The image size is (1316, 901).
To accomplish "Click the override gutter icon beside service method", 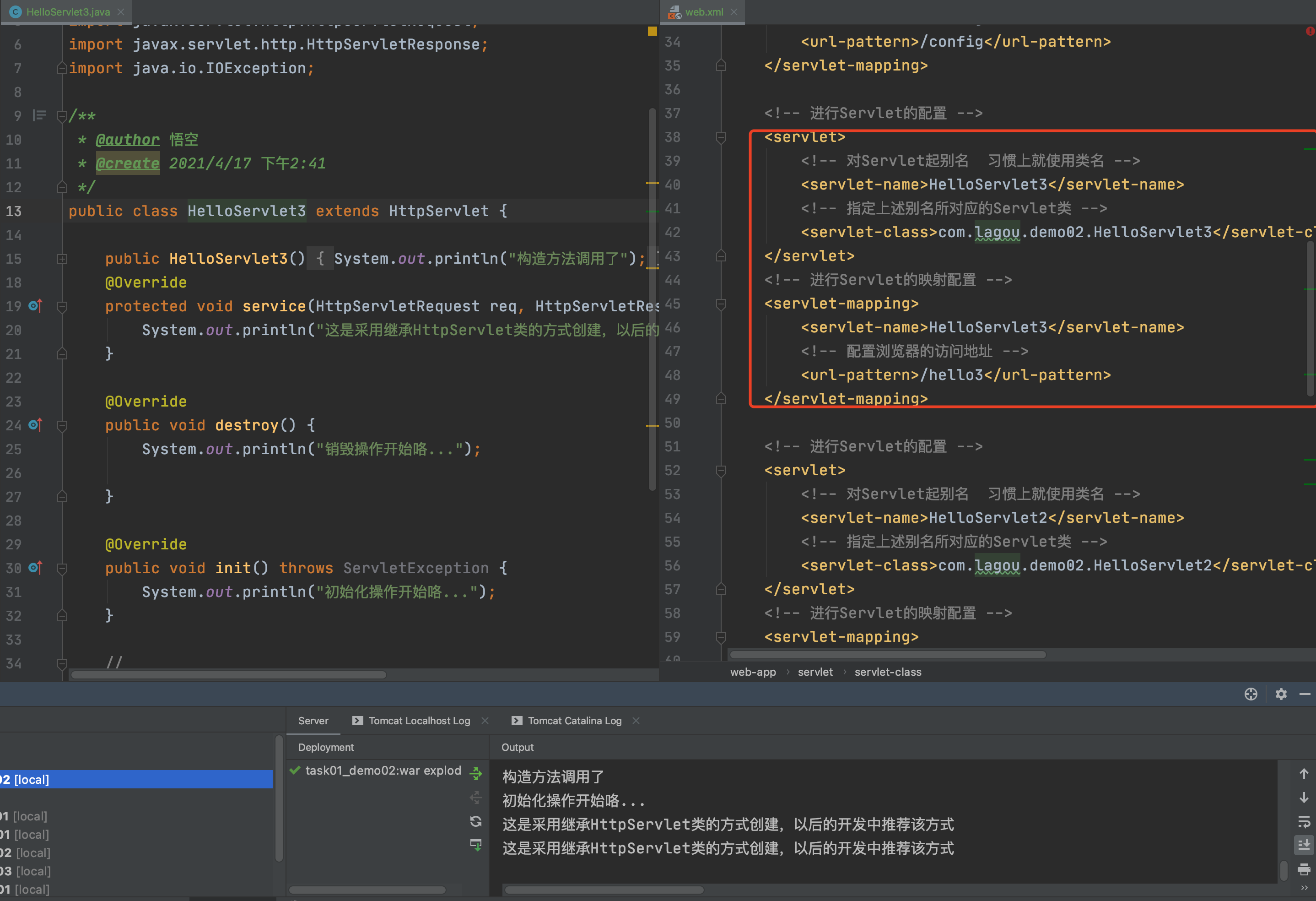I will click(35, 306).
